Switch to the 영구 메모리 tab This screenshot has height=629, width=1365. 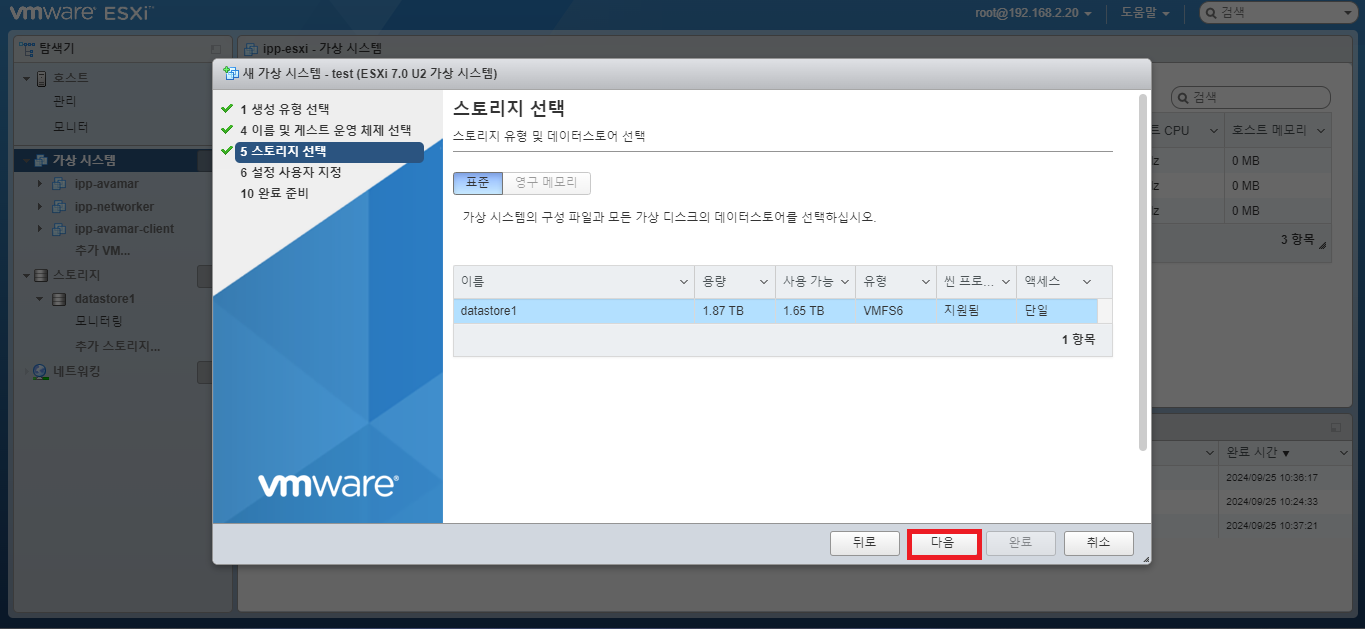[x=546, y=183]
